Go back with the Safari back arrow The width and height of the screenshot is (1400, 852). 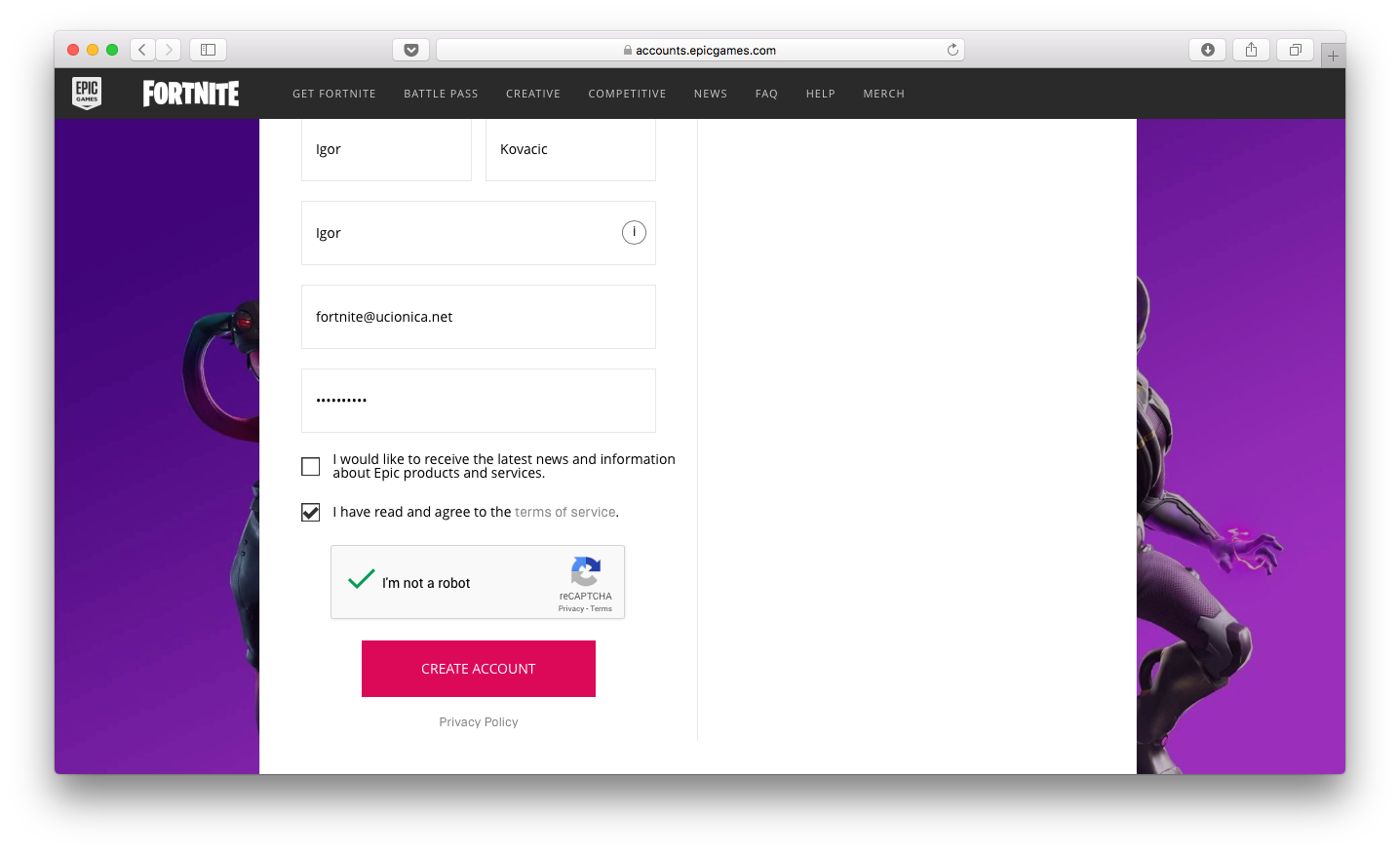(142, 50)
